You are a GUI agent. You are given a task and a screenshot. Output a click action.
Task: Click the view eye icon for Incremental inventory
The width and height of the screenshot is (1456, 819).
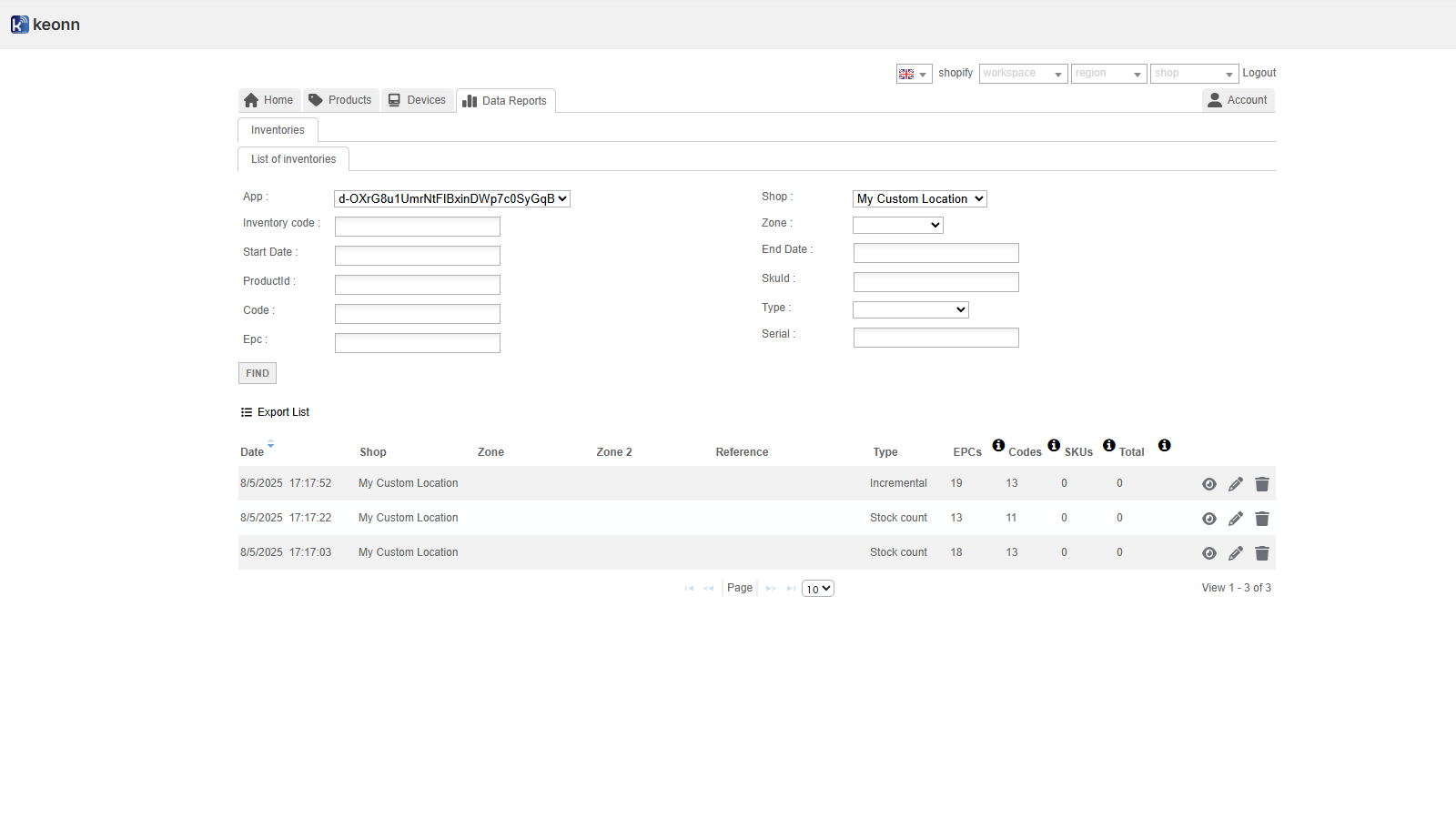(x=1208, y=484)
